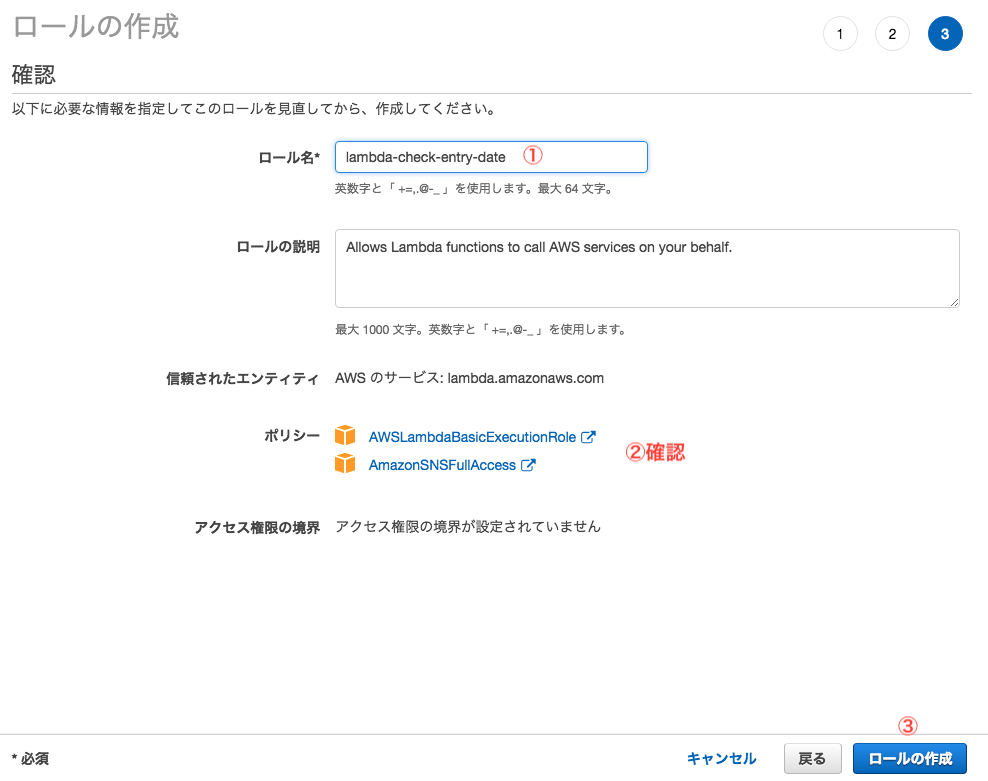Select the current step 3 indicator
The width and height of the screenshot is (988, 781).
coord(945,33)
